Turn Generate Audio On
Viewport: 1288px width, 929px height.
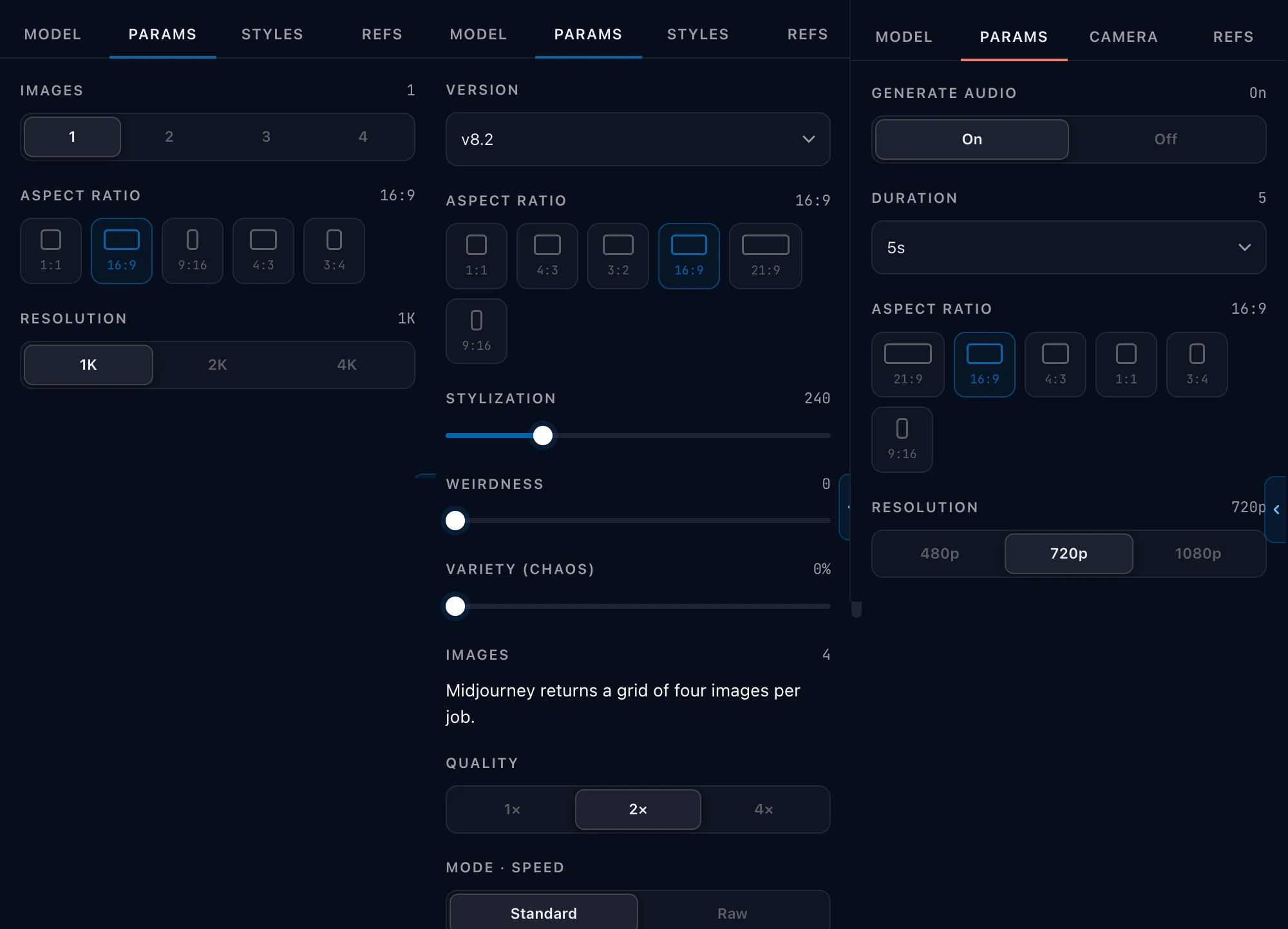pos(972,139)
